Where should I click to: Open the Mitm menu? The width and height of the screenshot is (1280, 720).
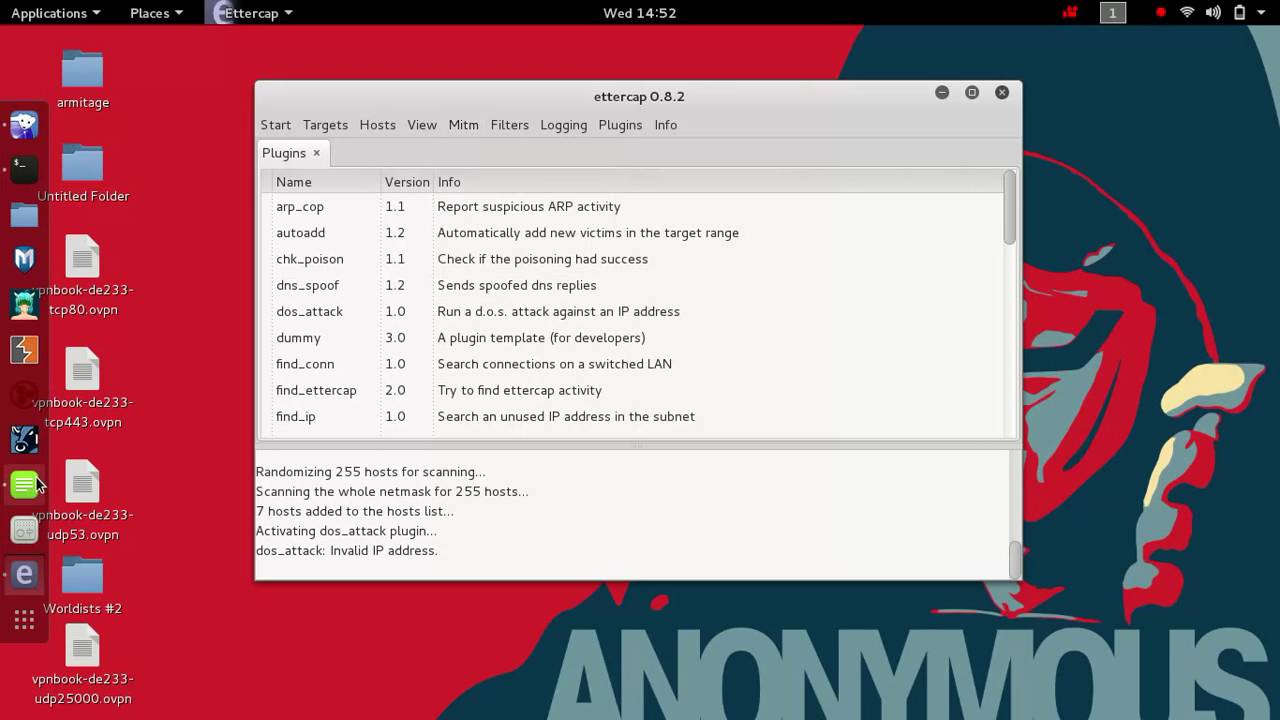[x=464, y=125]
